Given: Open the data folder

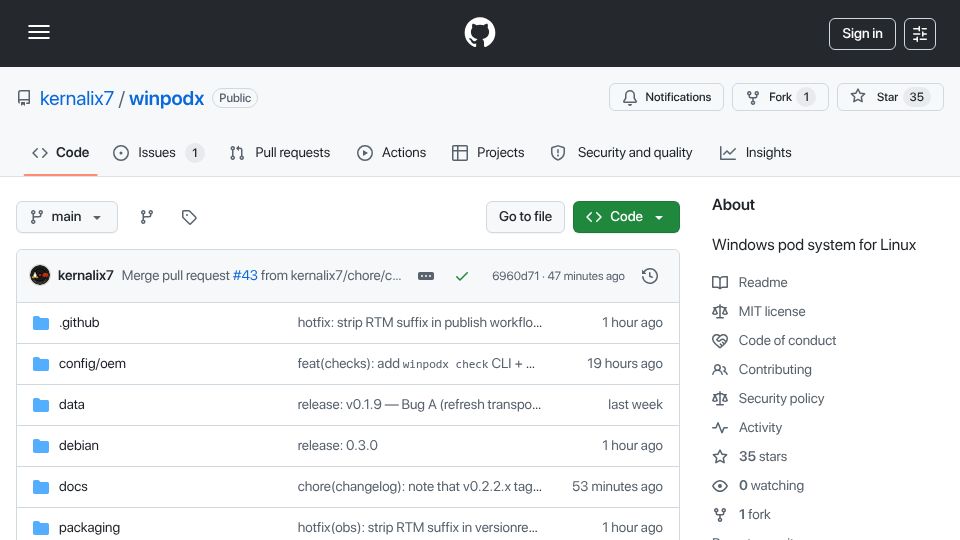Looking at the screenshot, I should tap(72, 405).
